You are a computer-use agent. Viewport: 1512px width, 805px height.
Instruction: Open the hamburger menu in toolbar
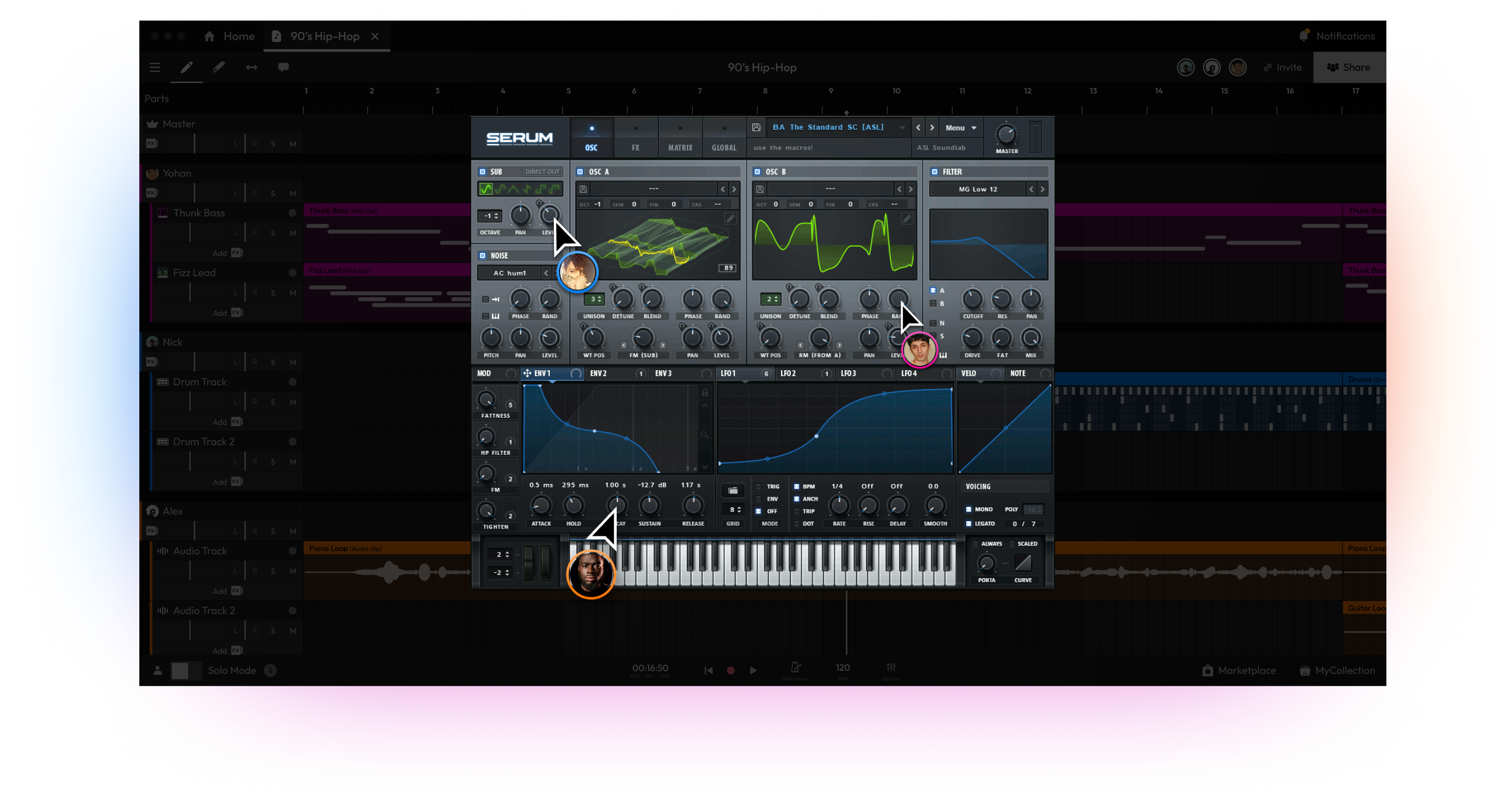[155, 67]
